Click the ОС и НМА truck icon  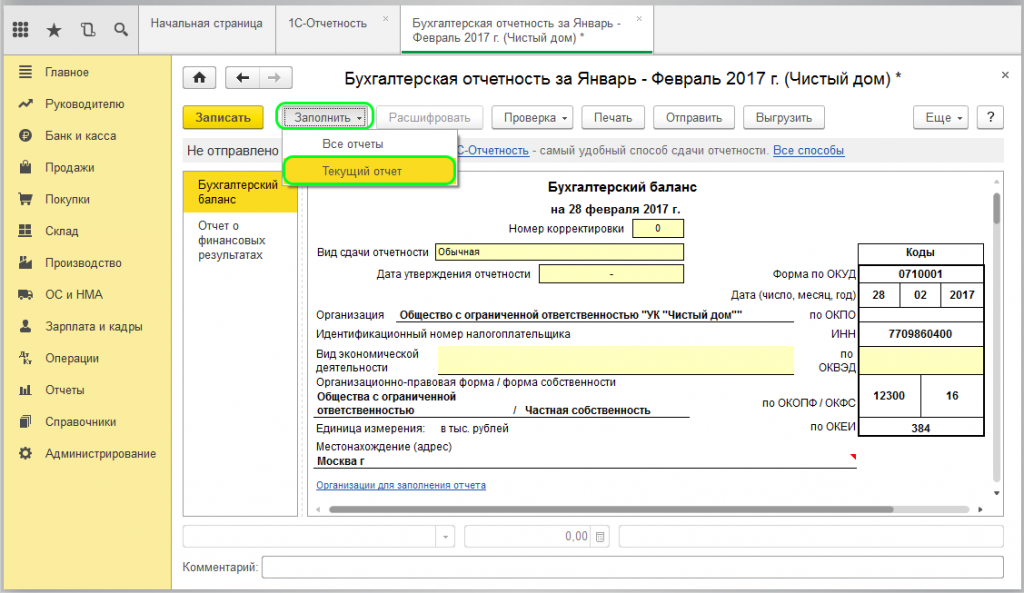[x=25, y=295]
